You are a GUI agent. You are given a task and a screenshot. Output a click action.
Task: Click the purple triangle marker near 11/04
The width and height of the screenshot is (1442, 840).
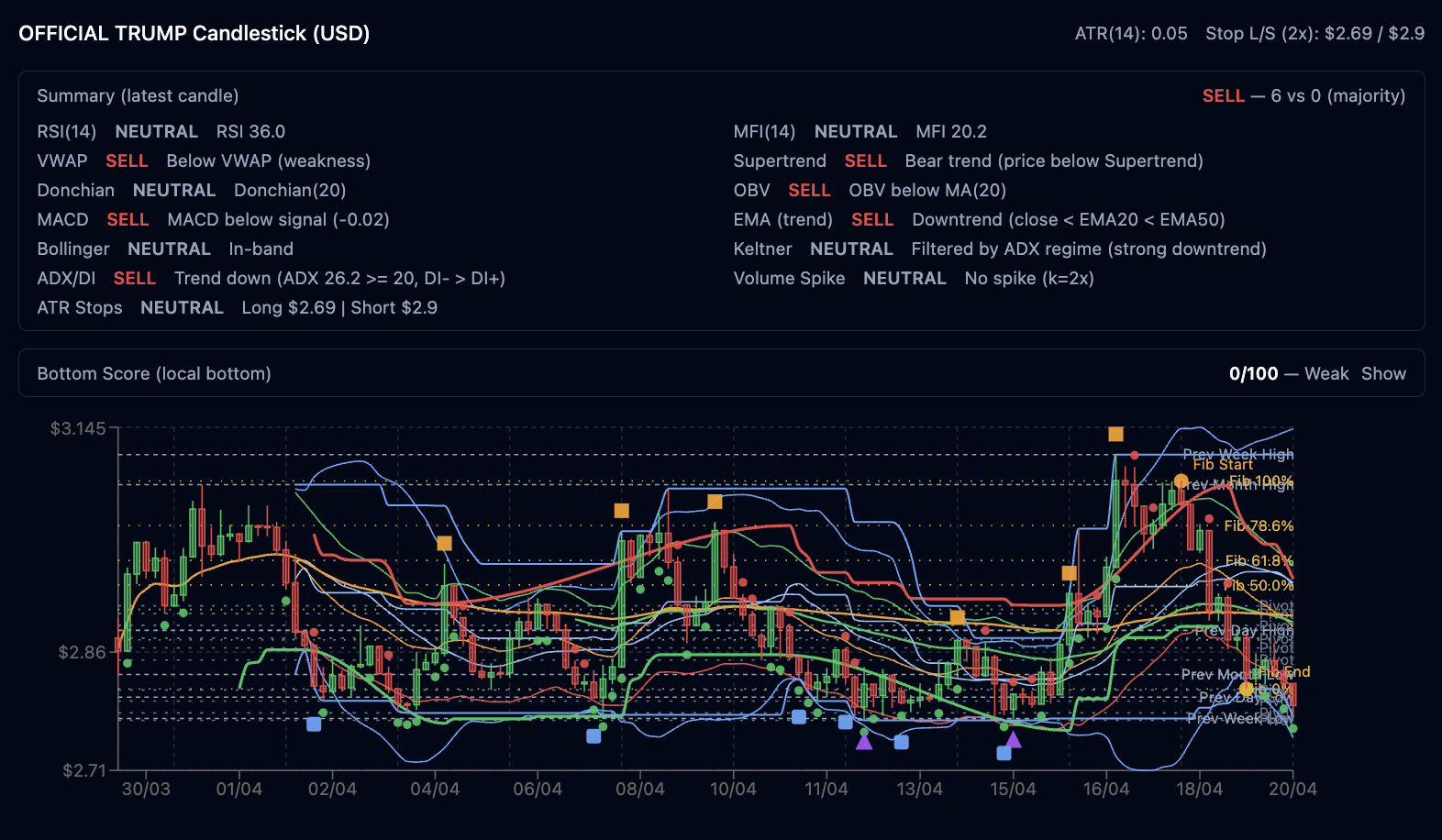click(x=864, y=741)
